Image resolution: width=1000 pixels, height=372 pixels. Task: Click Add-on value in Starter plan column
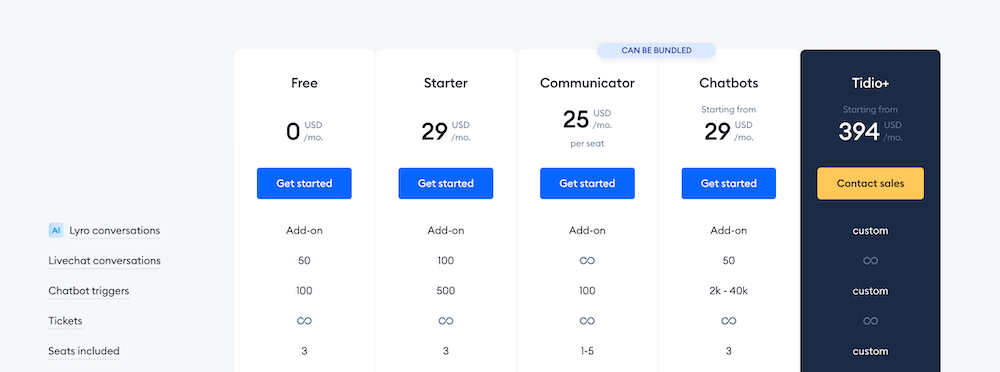point(446,230)
